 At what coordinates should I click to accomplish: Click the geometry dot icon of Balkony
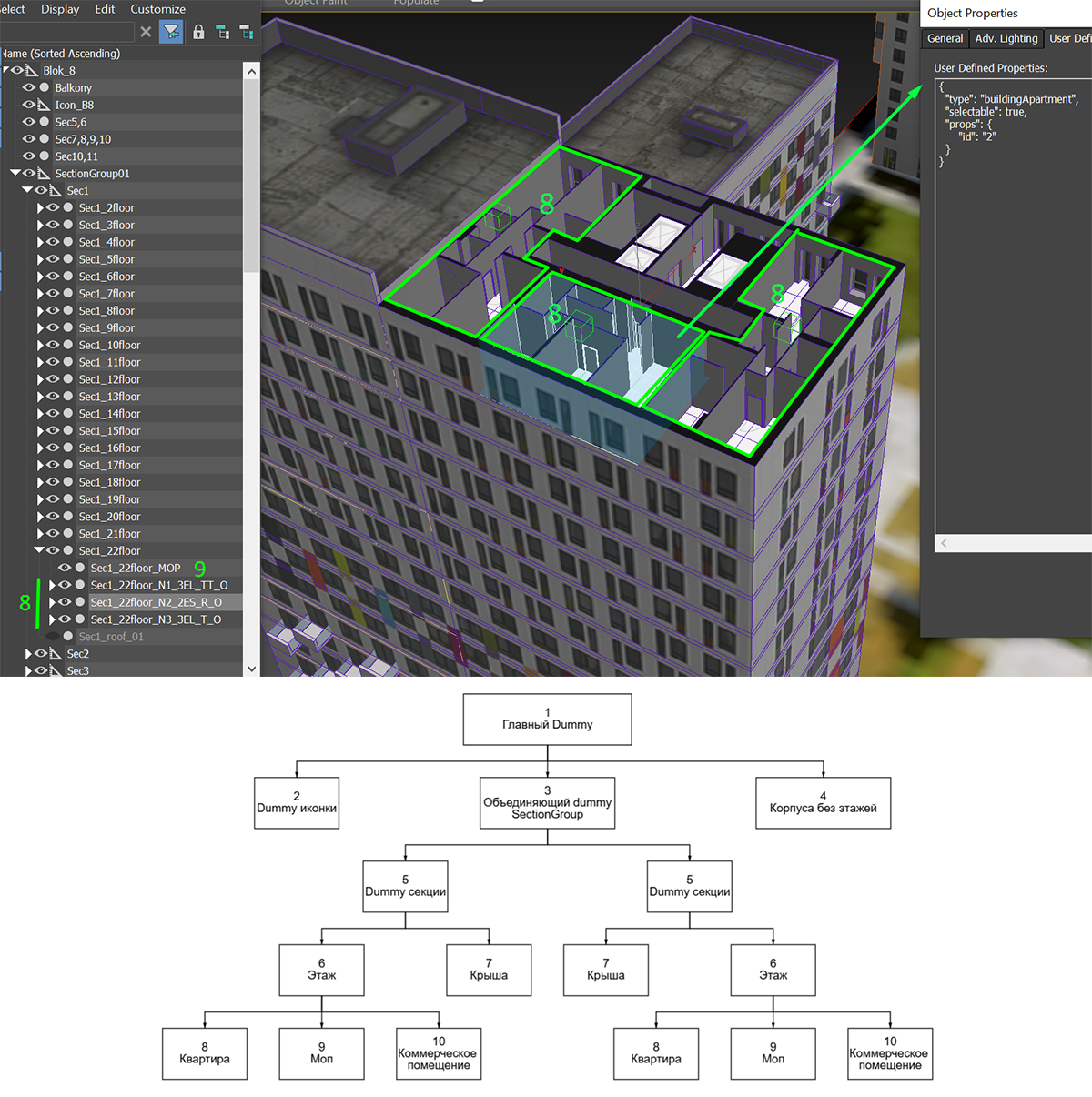(44, 88)
